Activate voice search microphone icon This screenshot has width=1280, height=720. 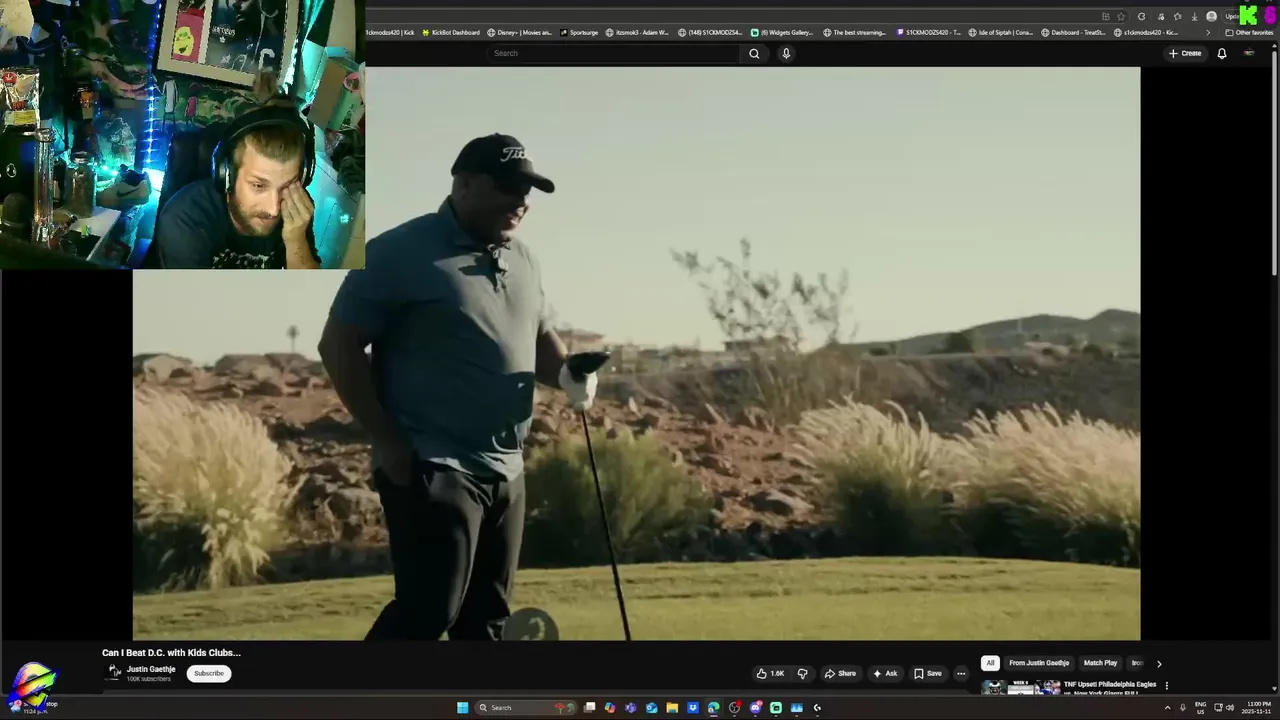coord(786,53)
